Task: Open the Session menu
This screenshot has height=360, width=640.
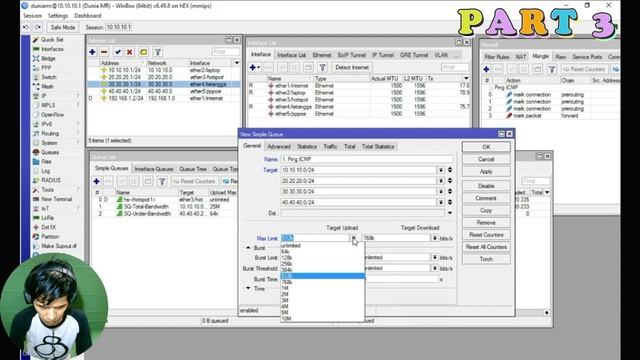Action: pos(32,16)
